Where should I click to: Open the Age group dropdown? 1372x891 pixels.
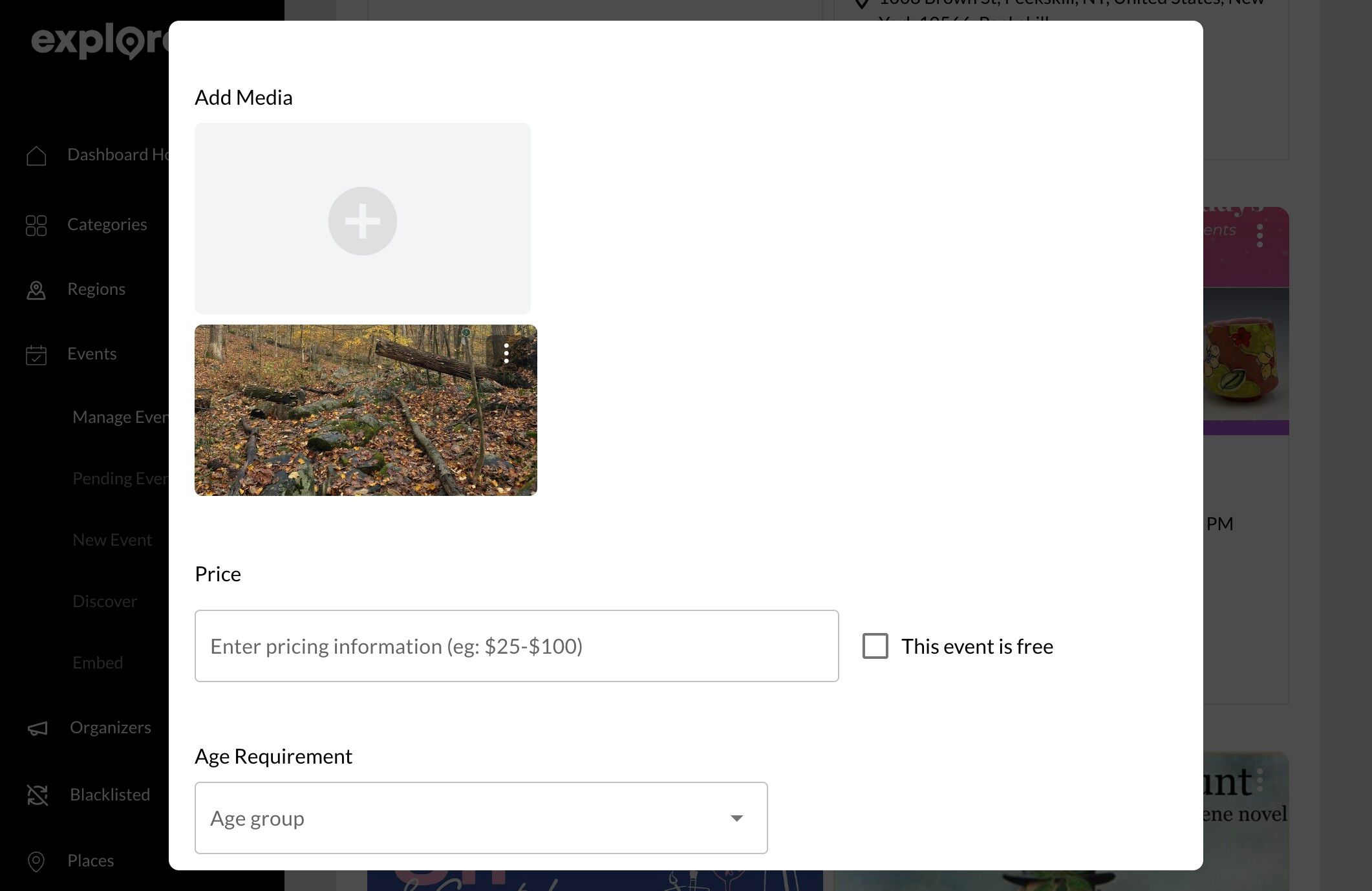click(x=453, y=818)
